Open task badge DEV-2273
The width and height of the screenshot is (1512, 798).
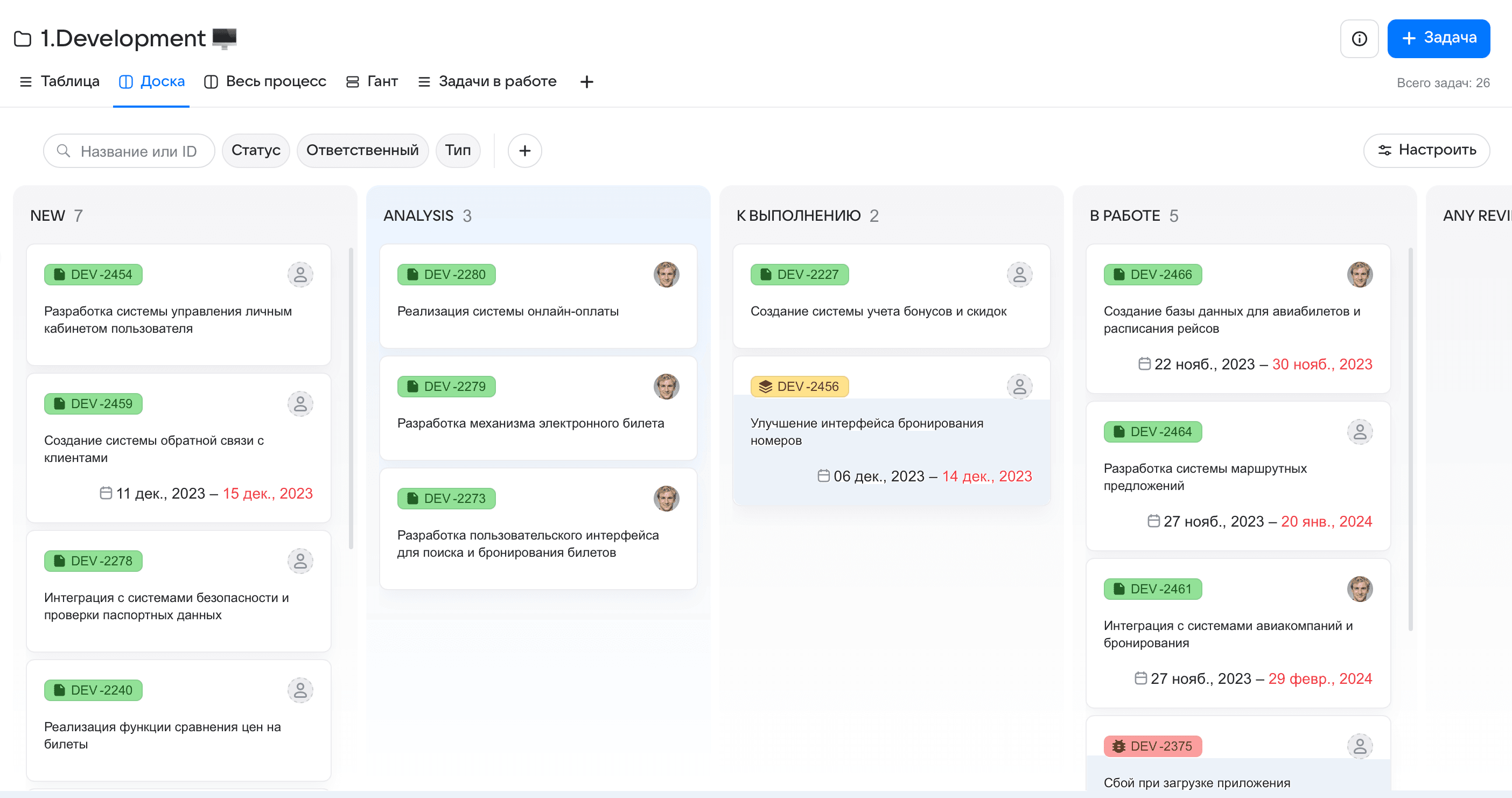click(447, 499)
